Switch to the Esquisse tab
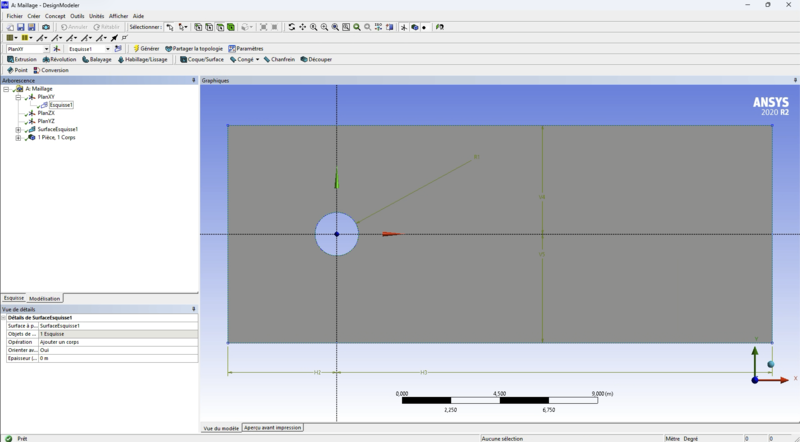 coord(14,298)
